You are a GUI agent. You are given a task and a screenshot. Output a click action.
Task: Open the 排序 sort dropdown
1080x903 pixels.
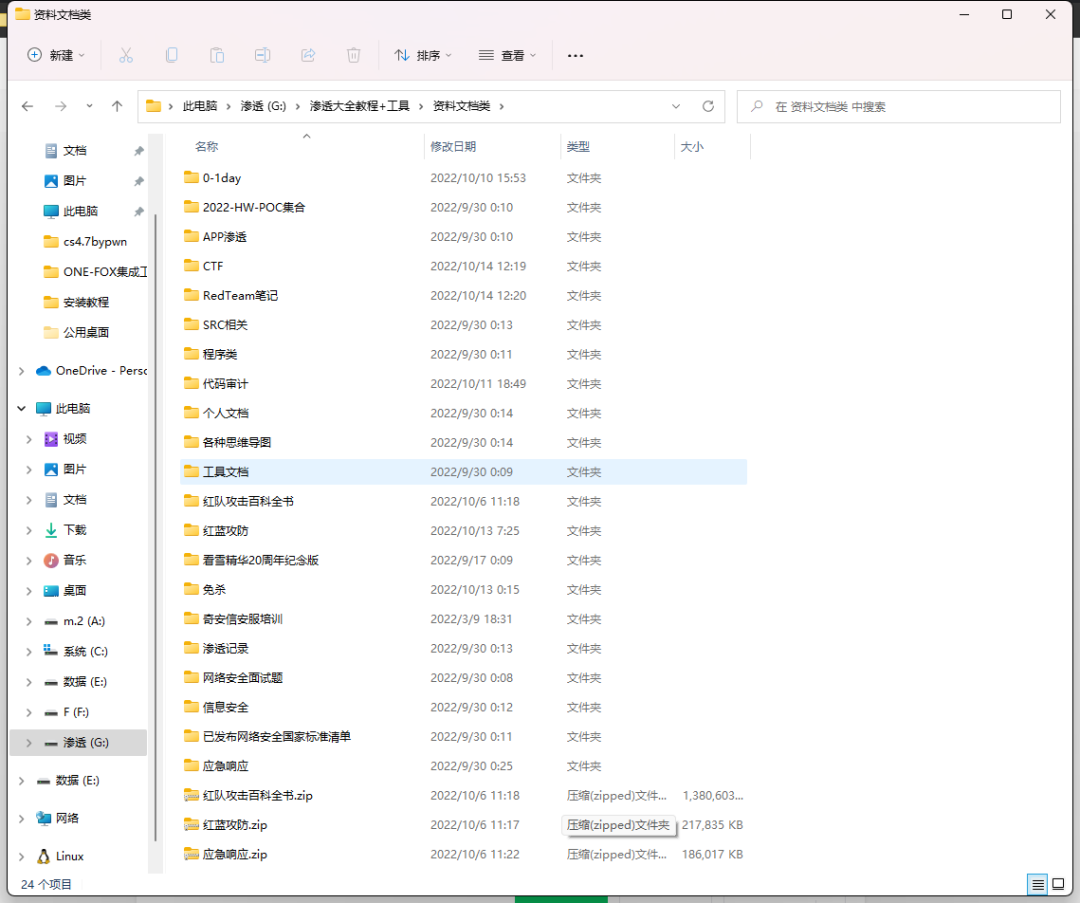point(422,55)
